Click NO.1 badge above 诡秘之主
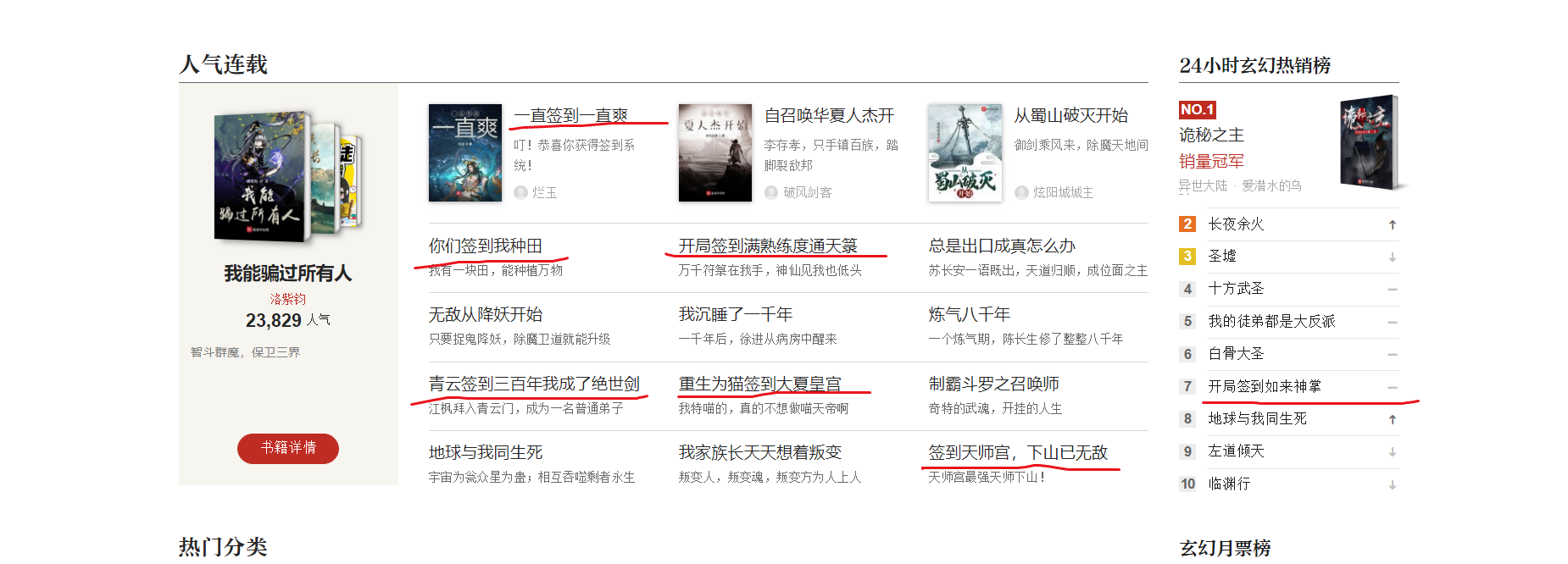Image resolution: width=1568 pixels, height=564 pixels. tap(1198, 109)
